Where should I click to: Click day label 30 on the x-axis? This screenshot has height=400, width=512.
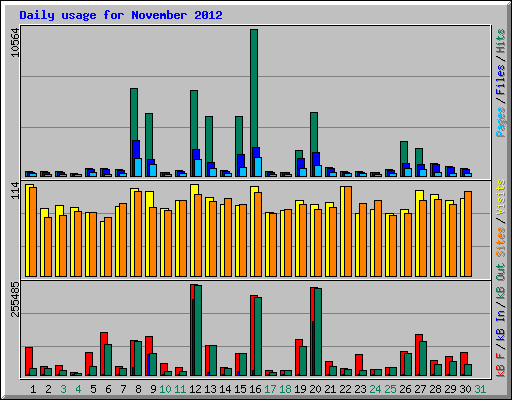tap(465, 389)
